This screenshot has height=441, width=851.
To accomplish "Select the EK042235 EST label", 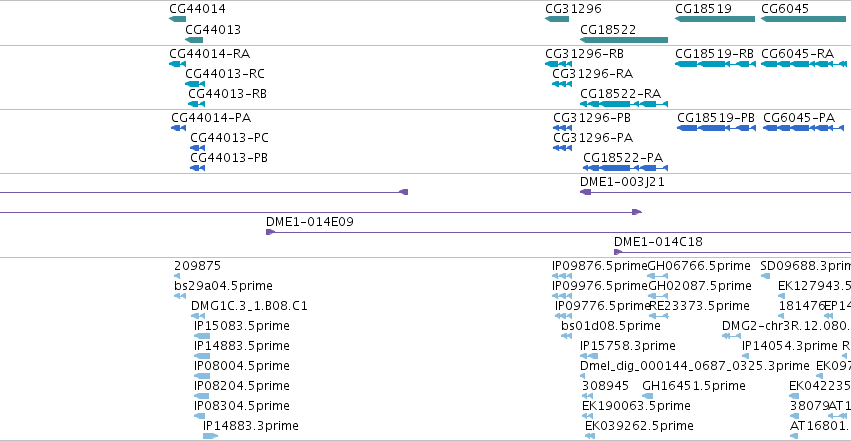I will (820, 386).
